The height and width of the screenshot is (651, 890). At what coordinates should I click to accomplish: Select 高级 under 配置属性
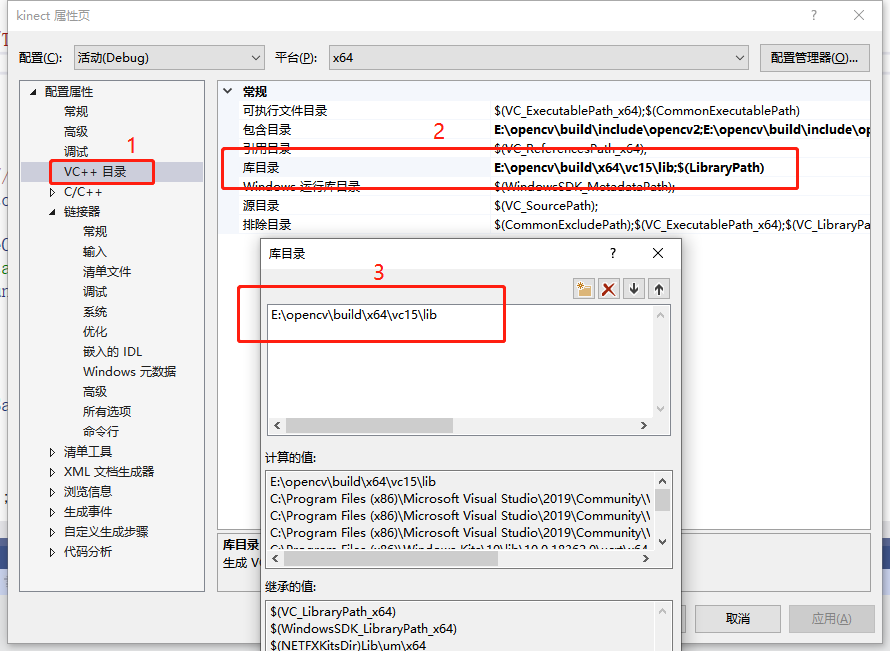tap(76, 132)
